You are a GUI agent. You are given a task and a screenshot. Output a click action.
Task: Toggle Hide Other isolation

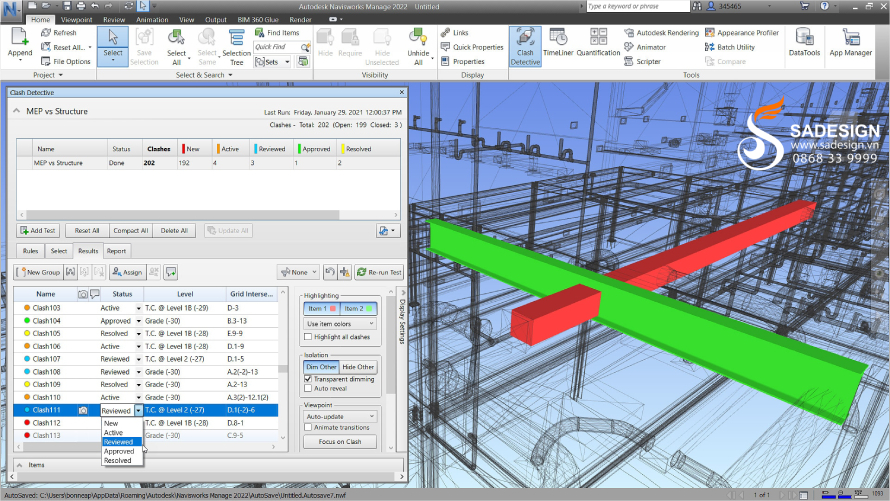click(x=358, y=367)
